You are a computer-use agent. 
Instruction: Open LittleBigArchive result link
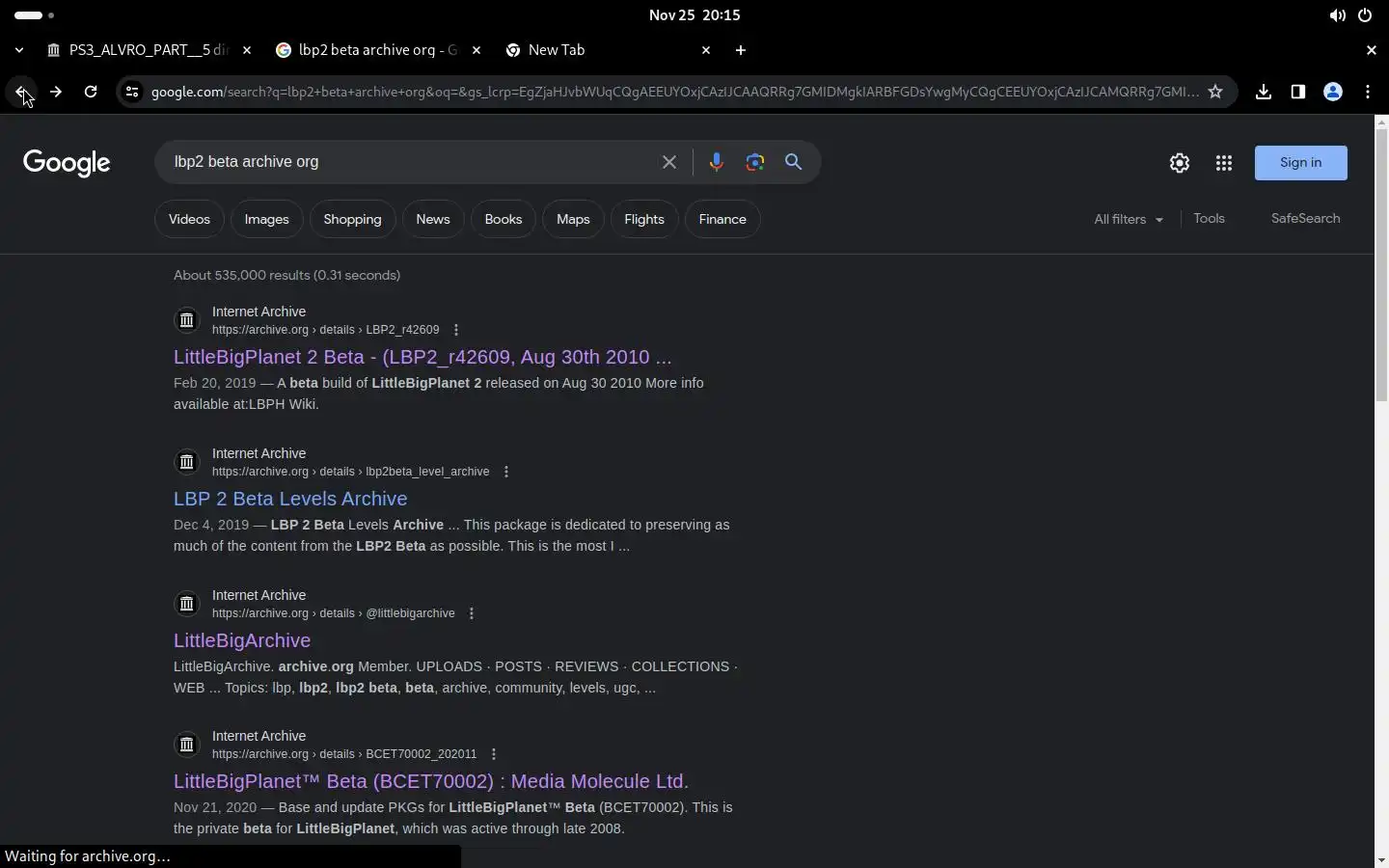(x=242, y=640)
